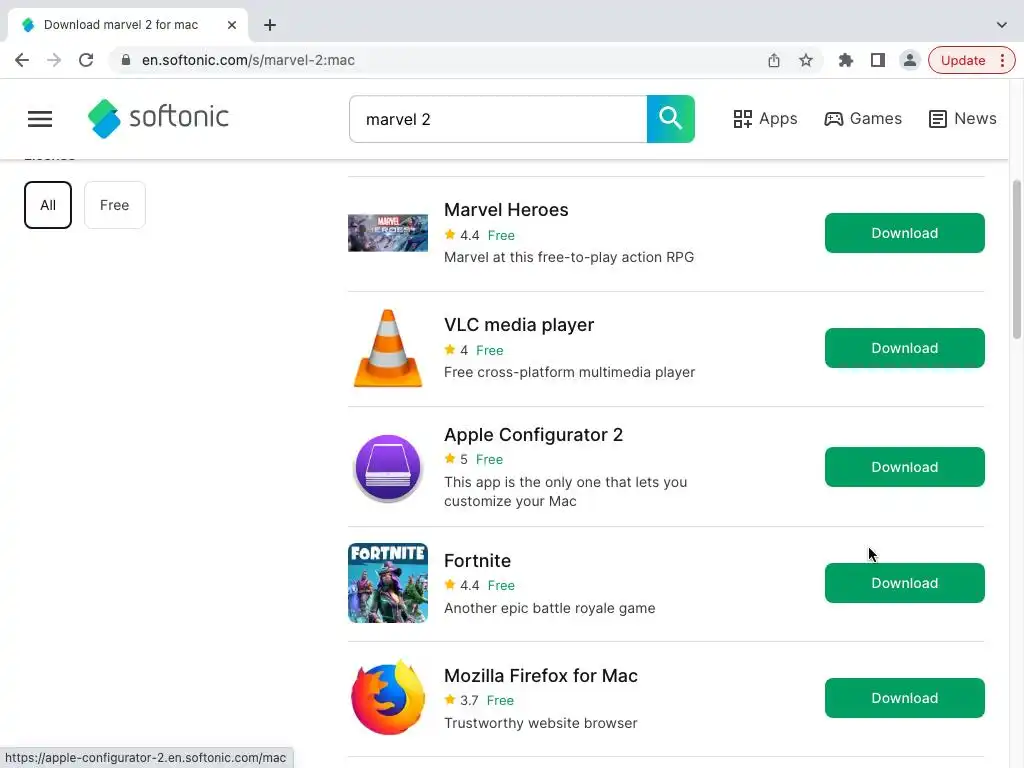The image size is (1024, 768).
Task: Open the Fortnite title link
Action: [477, 561]
